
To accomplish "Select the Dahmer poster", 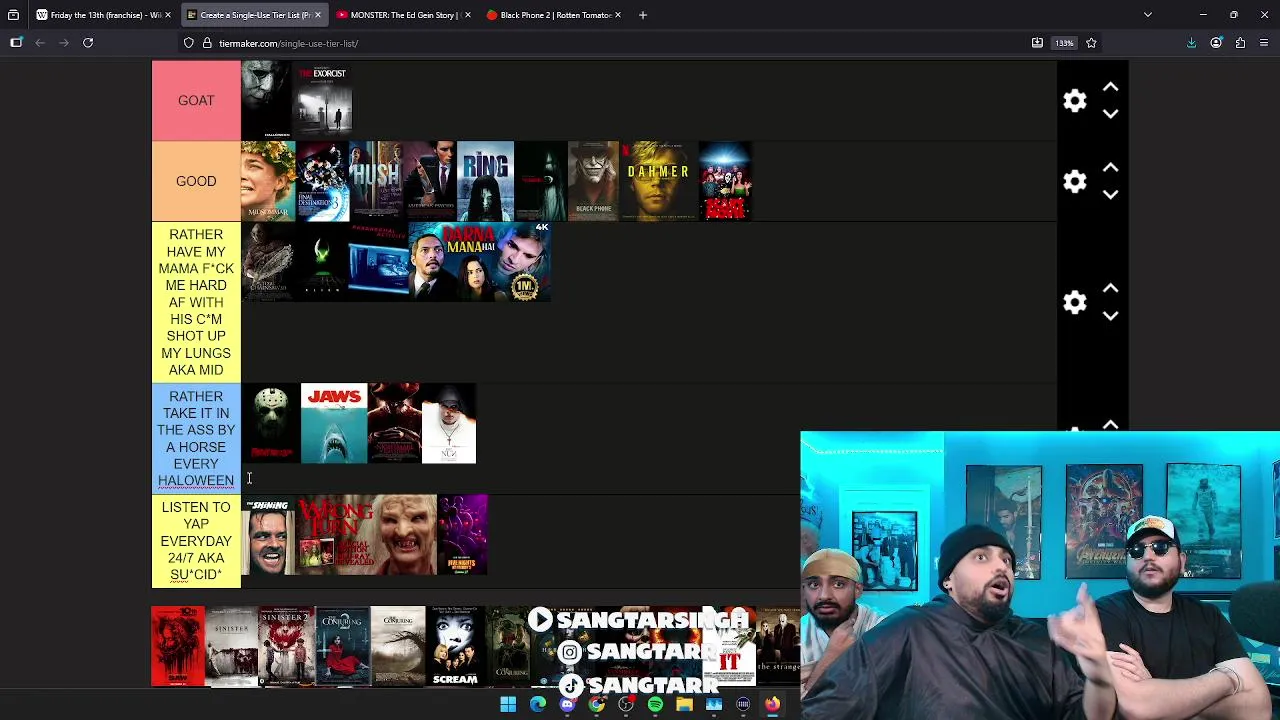I will coord(658,181).
